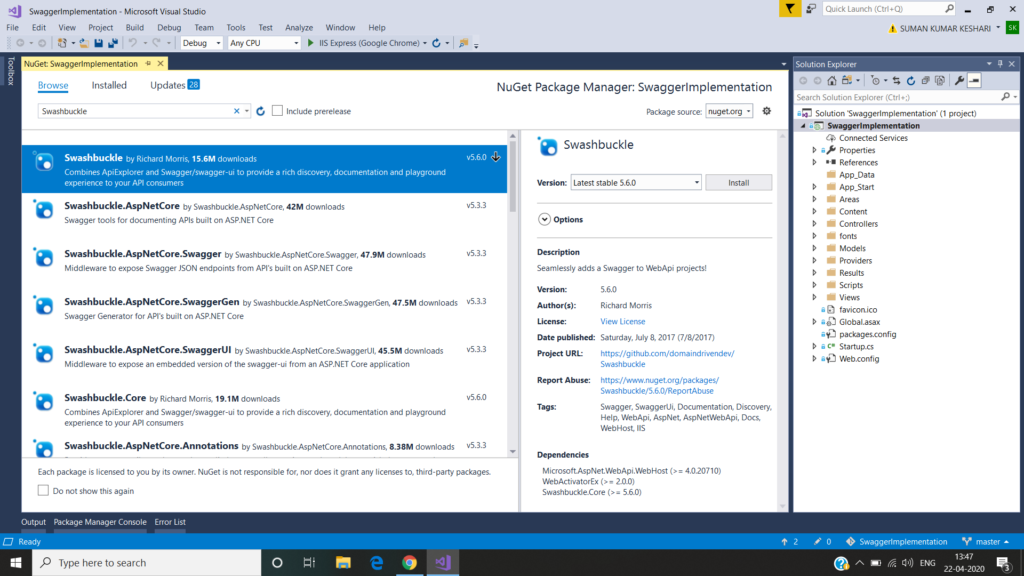The image size is (1024, 576).
Task: Click the Quick Launch search box
Action: pyautogui.click(x=888, y=8)
